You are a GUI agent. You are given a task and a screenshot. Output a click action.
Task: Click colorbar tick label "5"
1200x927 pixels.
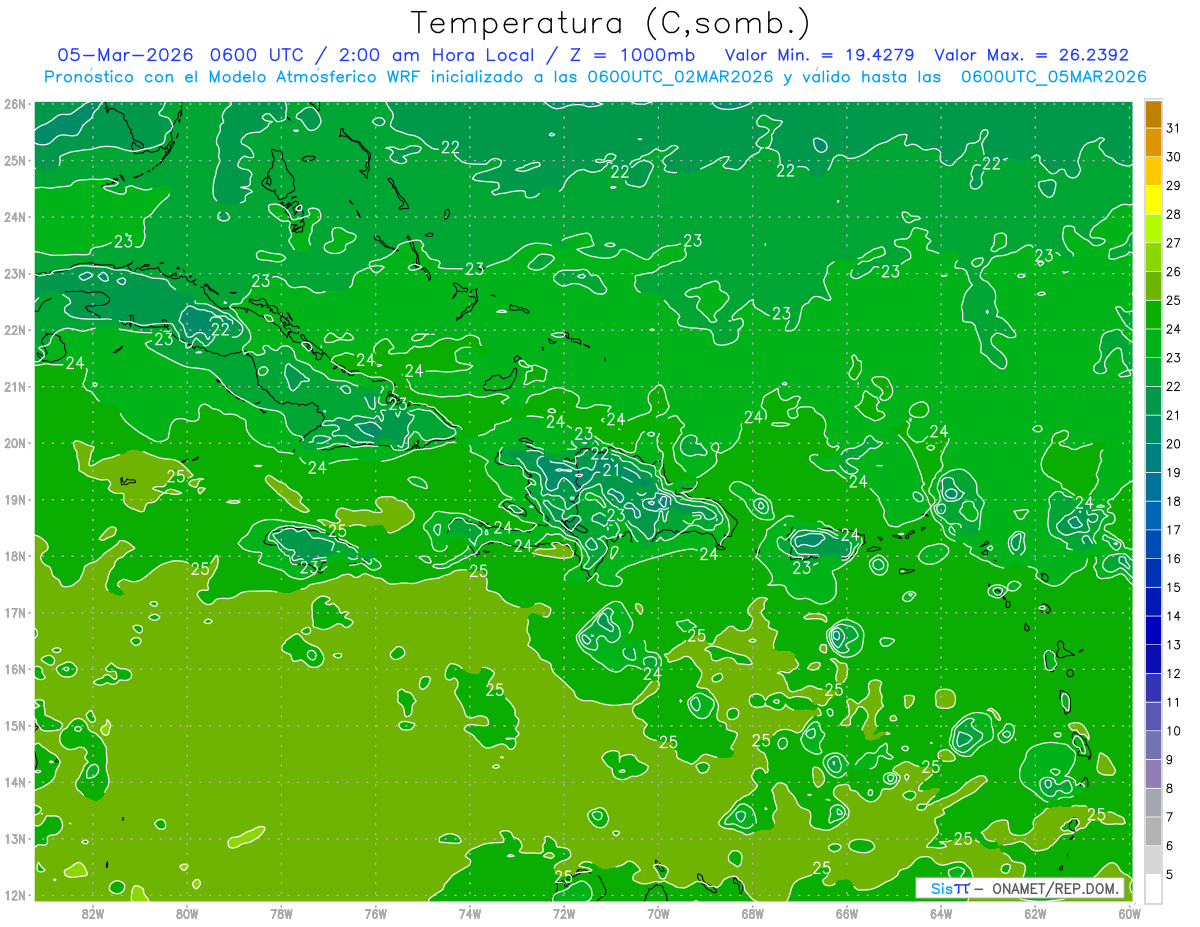point(1170,874)
